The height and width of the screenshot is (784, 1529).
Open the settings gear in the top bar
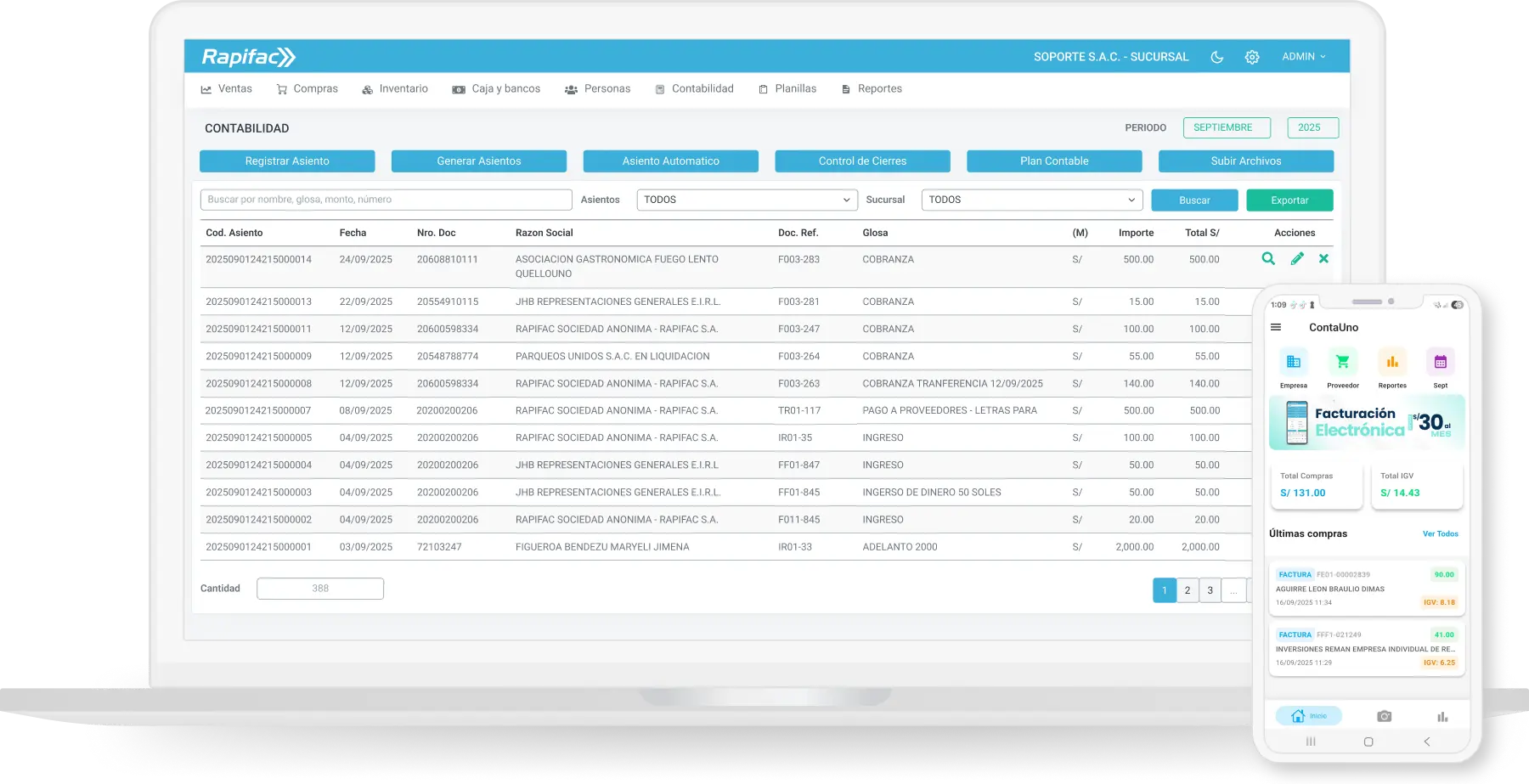pos(1251,56)
